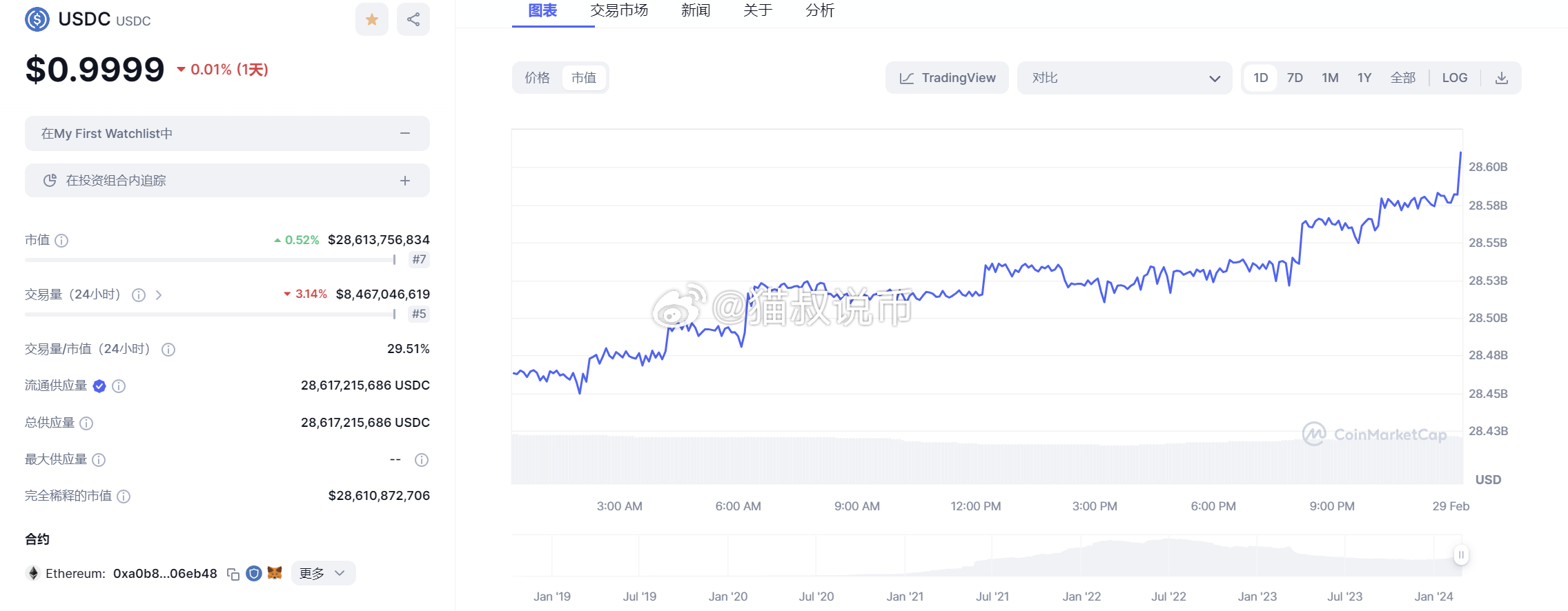Open the 对比 compare dropdown

coord(1124,78)
